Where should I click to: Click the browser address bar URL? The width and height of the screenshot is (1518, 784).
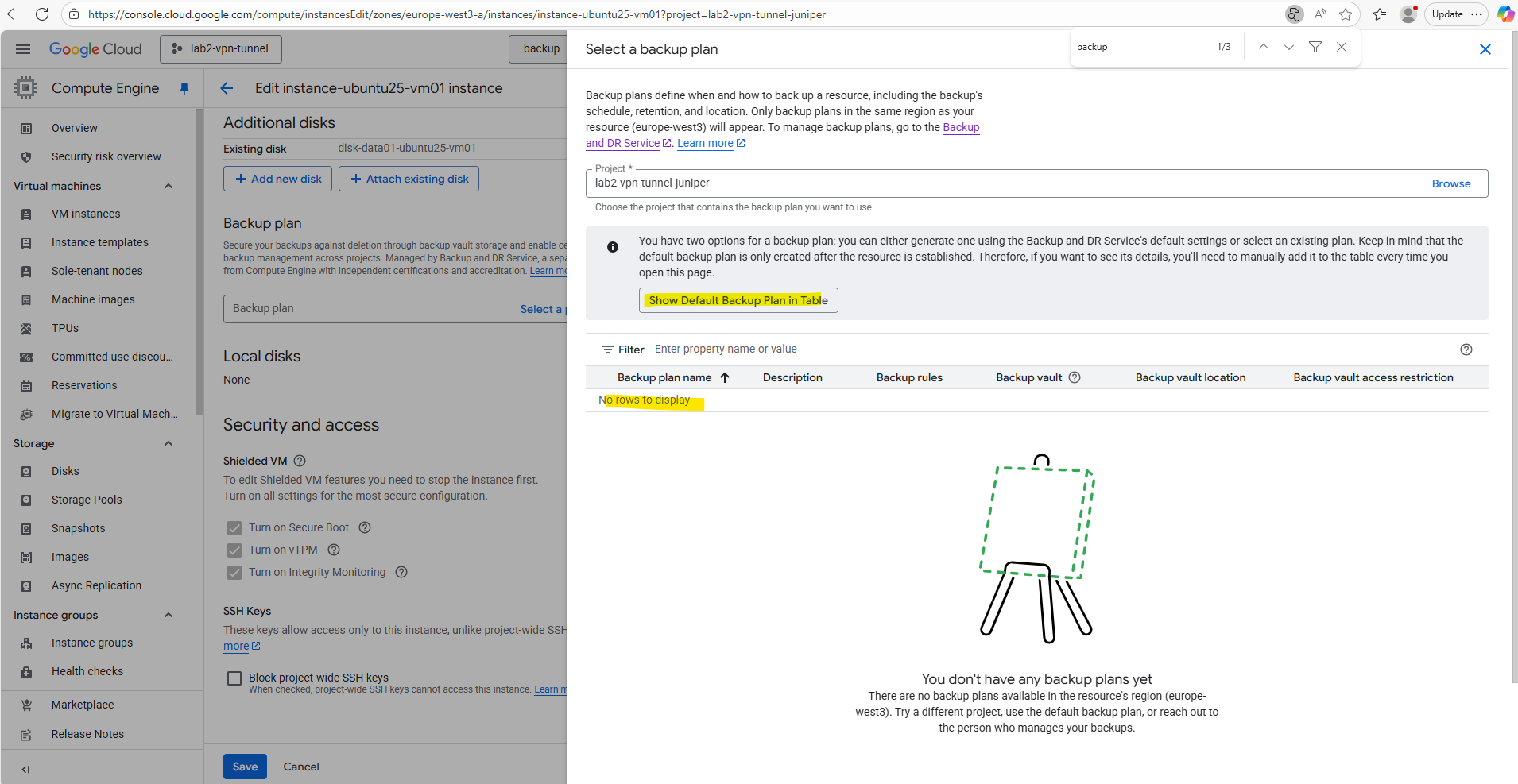pos(457,14)
